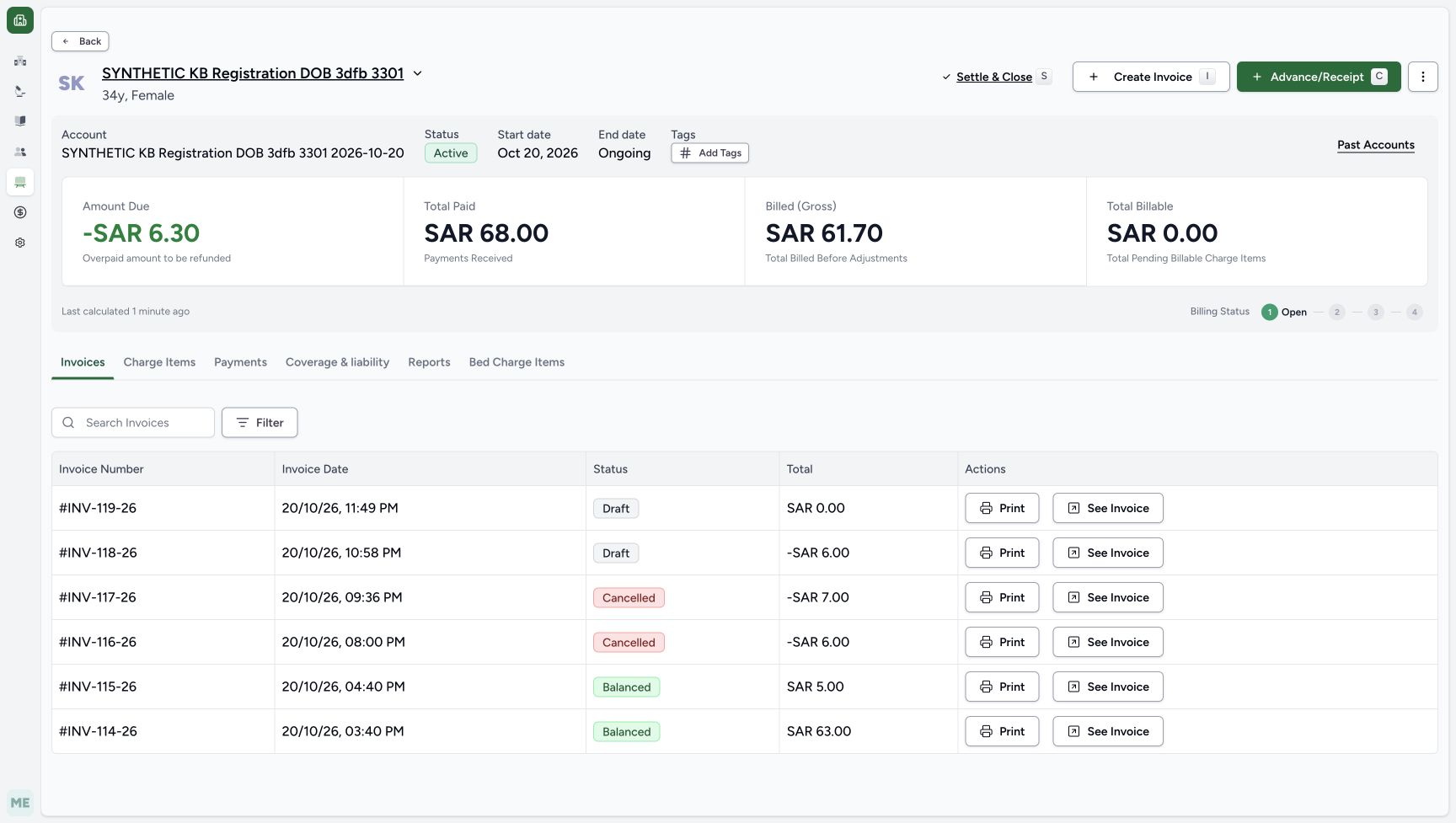1456x823 pixels.
Task: Switch to Bed Charge Items tab
Action: [x=517, y=362]
